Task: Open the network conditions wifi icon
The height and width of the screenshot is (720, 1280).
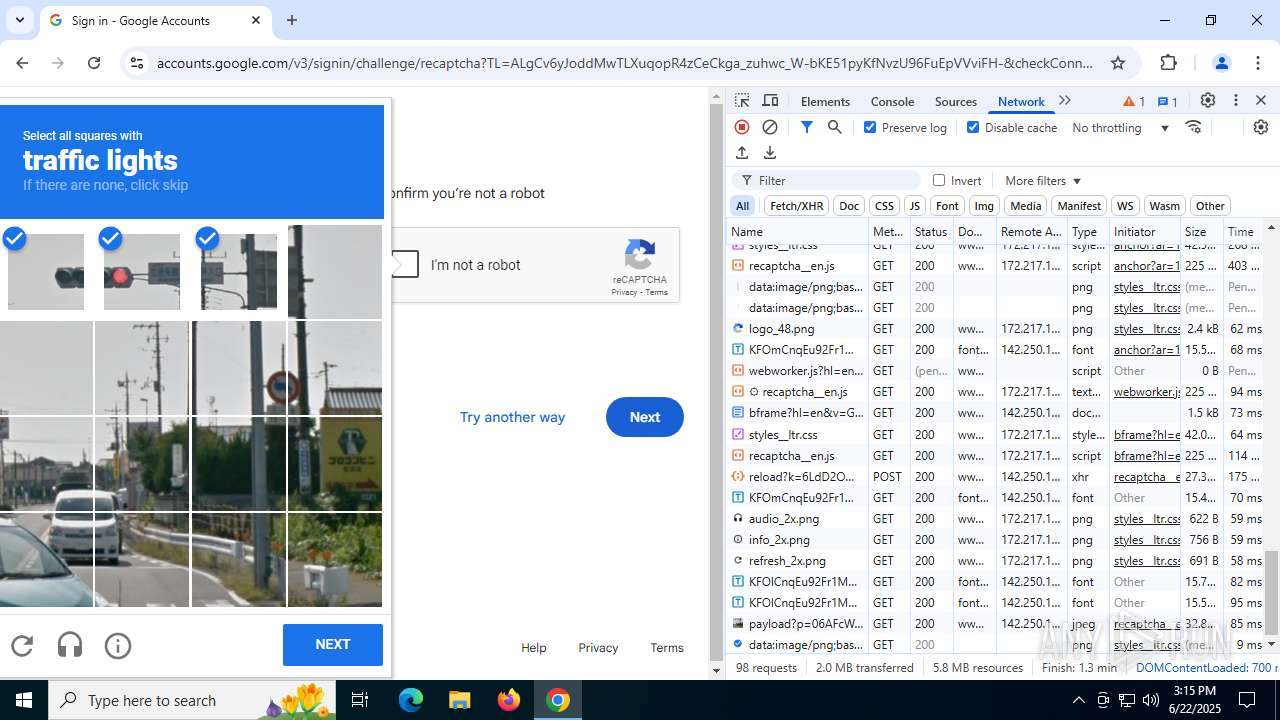Action: pyautogui.click(x=1193, y=127)
